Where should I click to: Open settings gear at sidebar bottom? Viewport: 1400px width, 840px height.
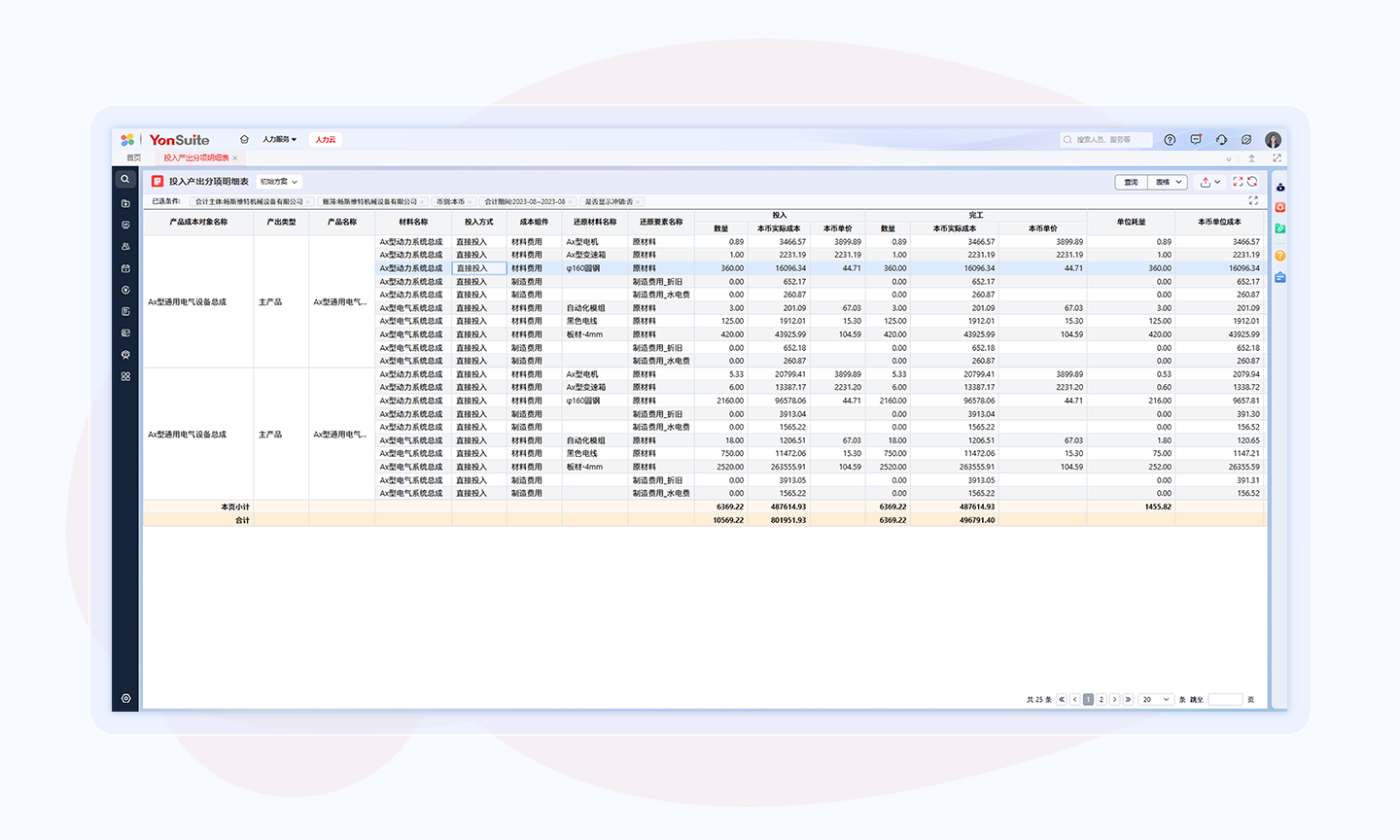(125, 698)
